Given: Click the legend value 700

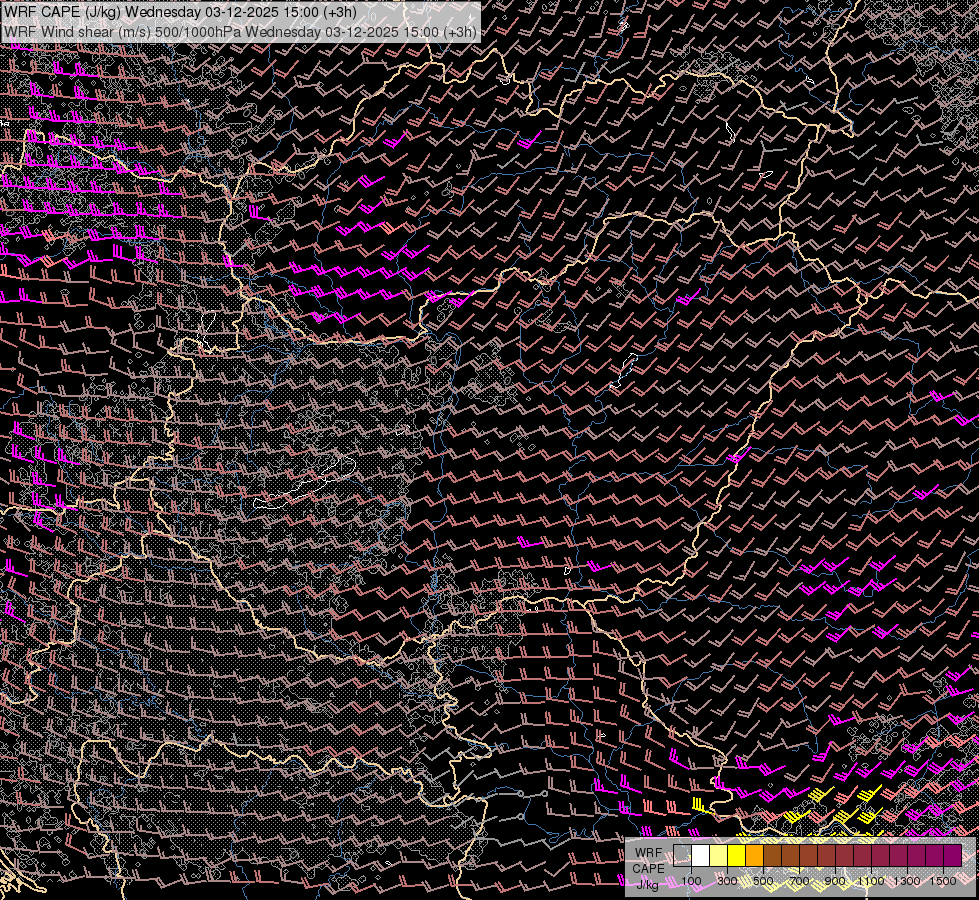Looking at the screenshot, I should coord(799,881).
